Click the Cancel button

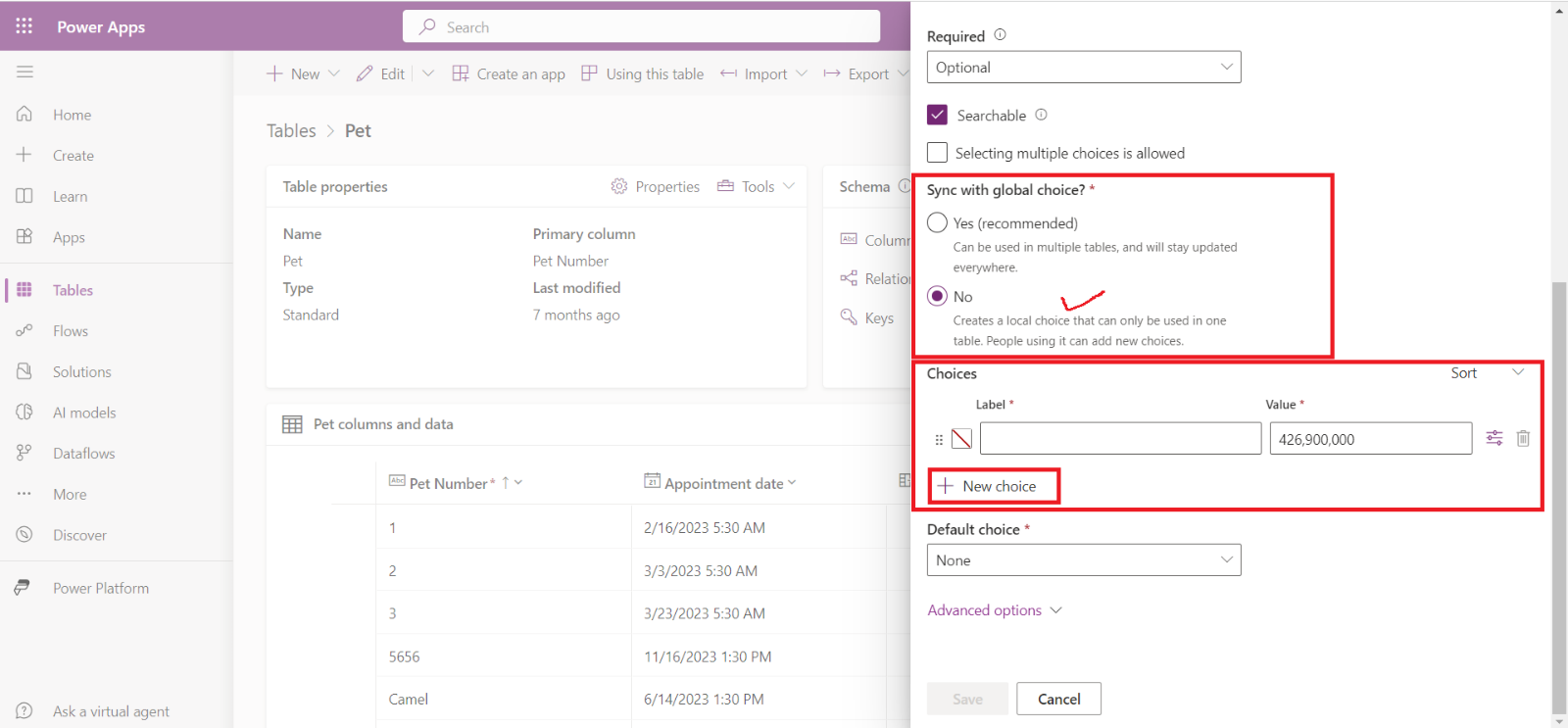pyautogui.click(x=1058, y=699)
